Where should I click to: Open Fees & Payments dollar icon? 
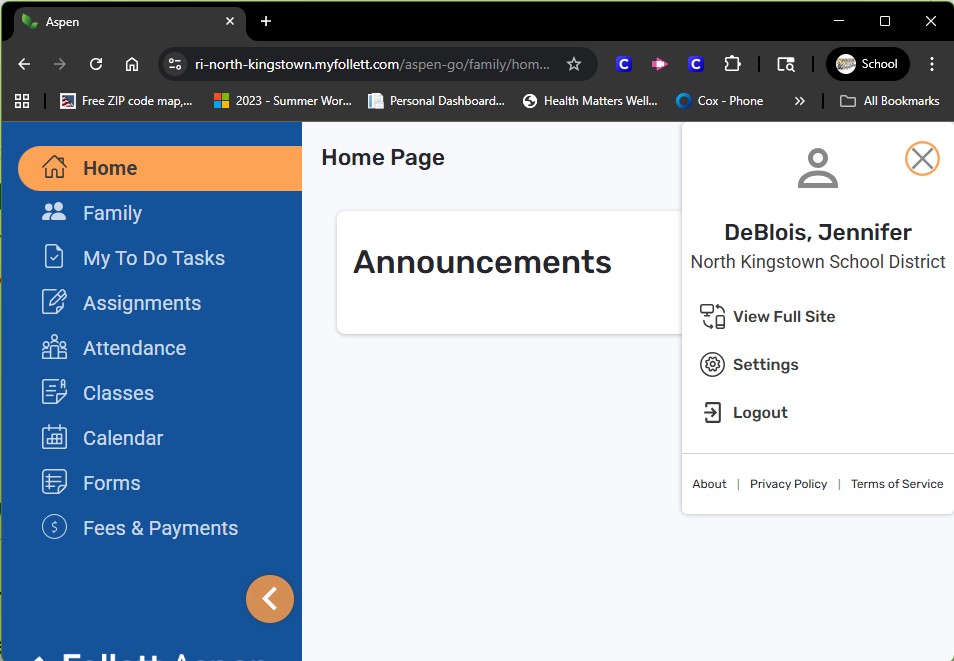tap(54, 527)
